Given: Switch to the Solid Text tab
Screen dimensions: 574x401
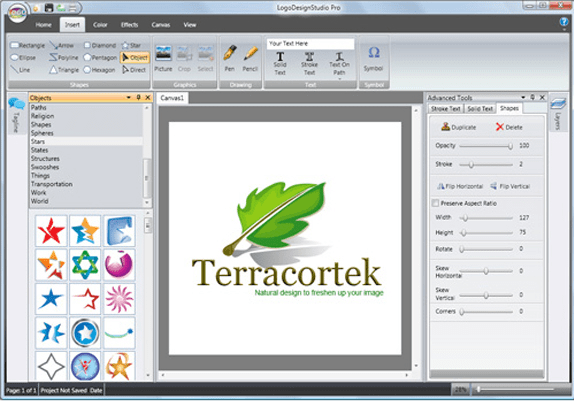Looking at the screenshot, I should click(480, 109).
